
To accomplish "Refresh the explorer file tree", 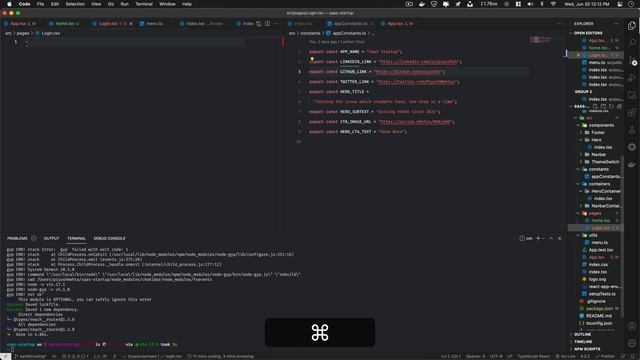I will coord(611,107).
